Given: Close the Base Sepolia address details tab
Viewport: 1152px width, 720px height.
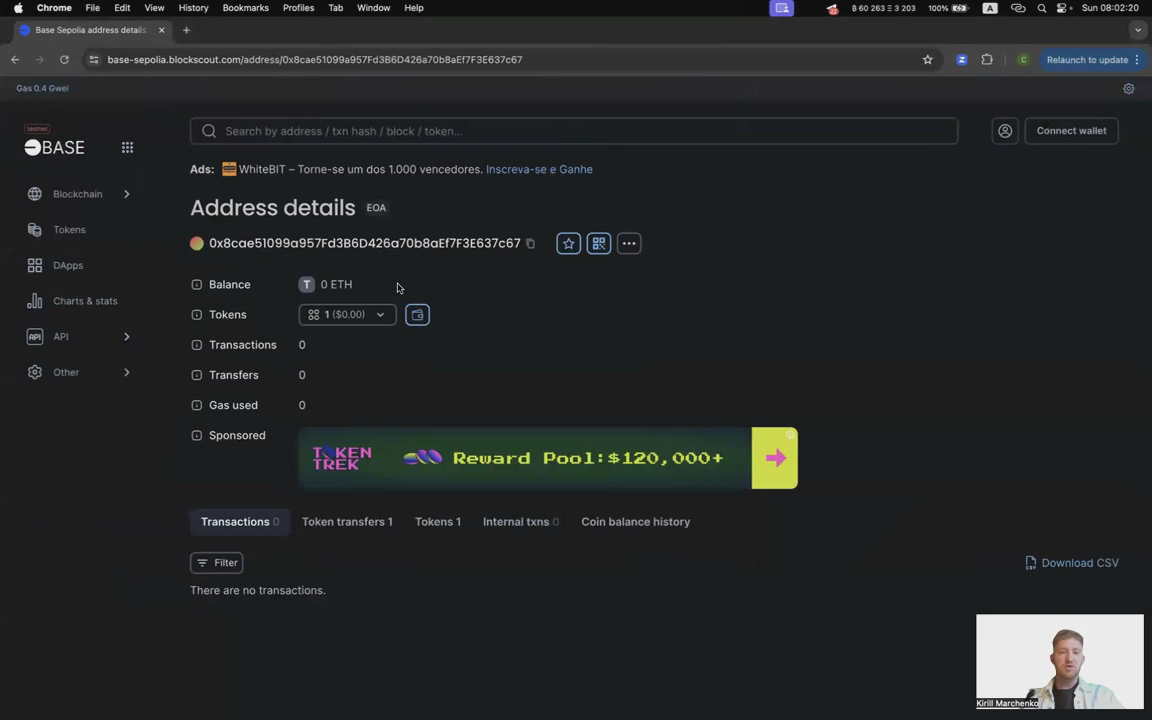Looking at the screenshot, I should [x=162, y=30].
